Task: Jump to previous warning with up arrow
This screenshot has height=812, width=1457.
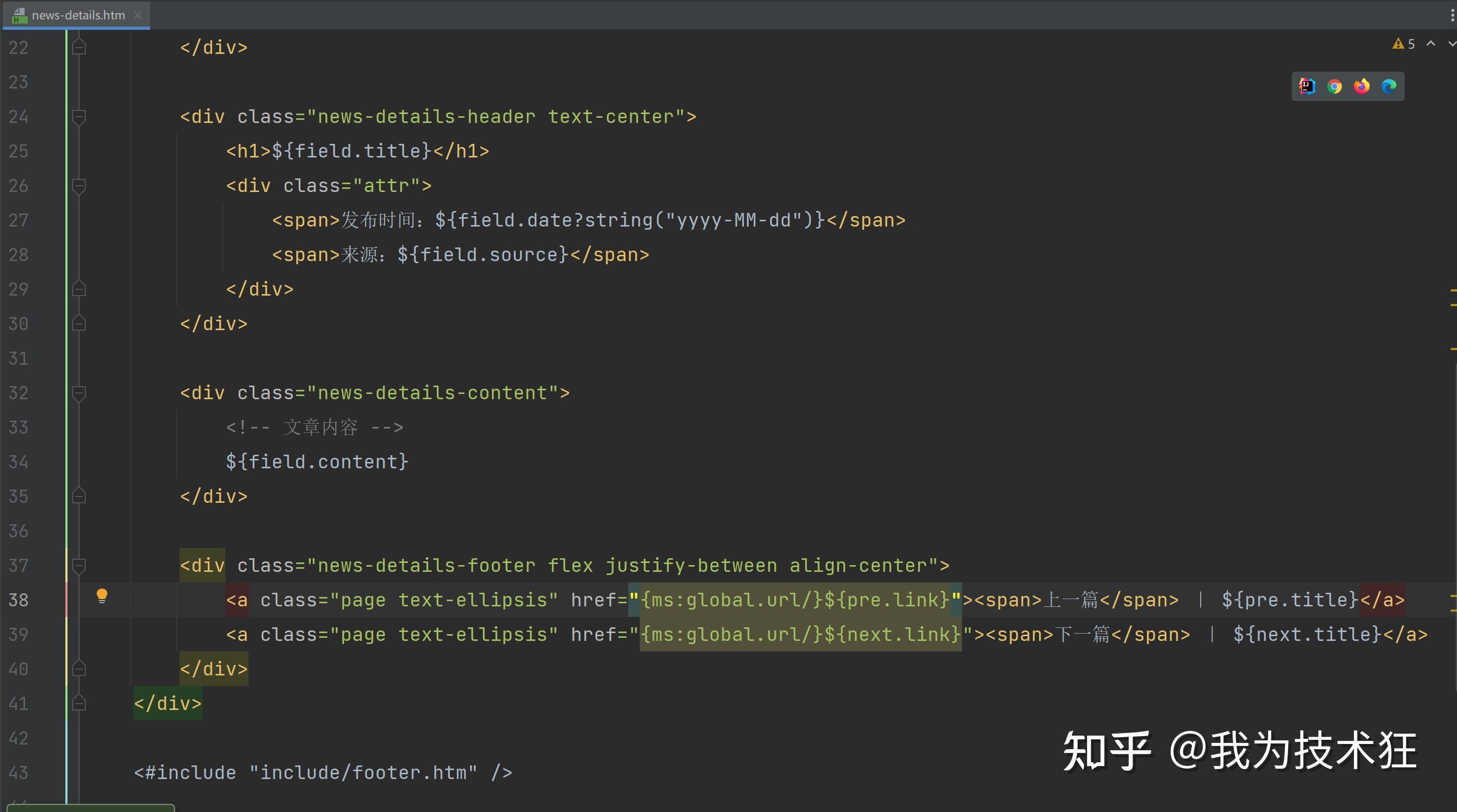Action: coord(1430,43)
